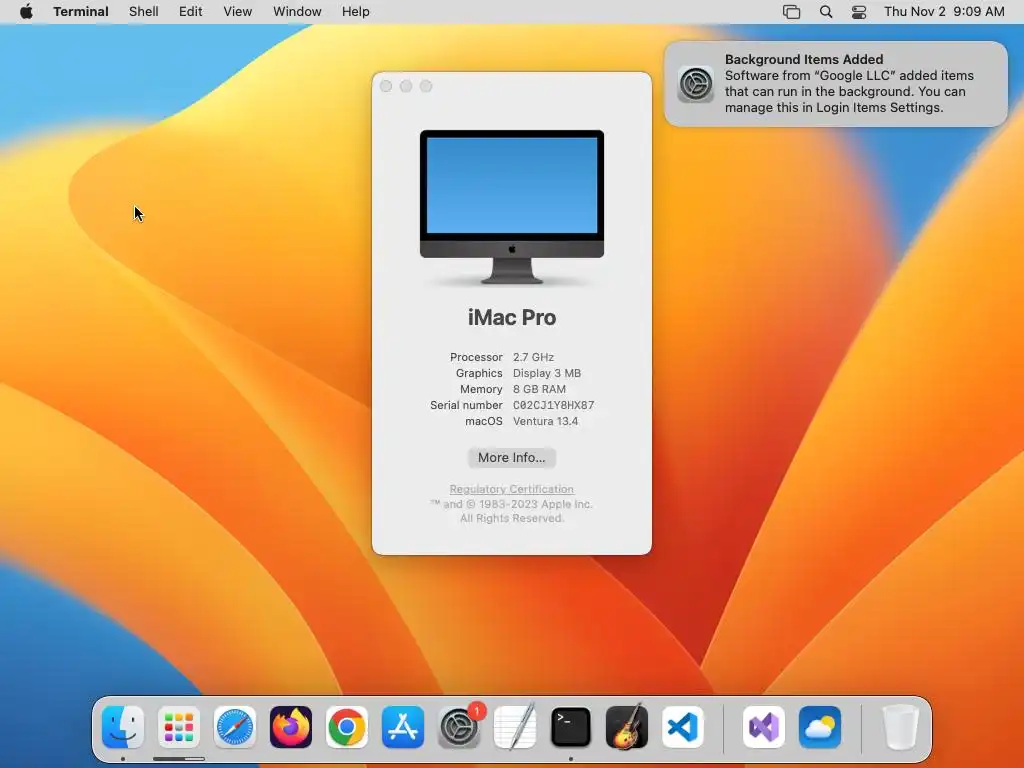
Task: Click the Display 3 MB graphics value
Action: tap(547, 374)
